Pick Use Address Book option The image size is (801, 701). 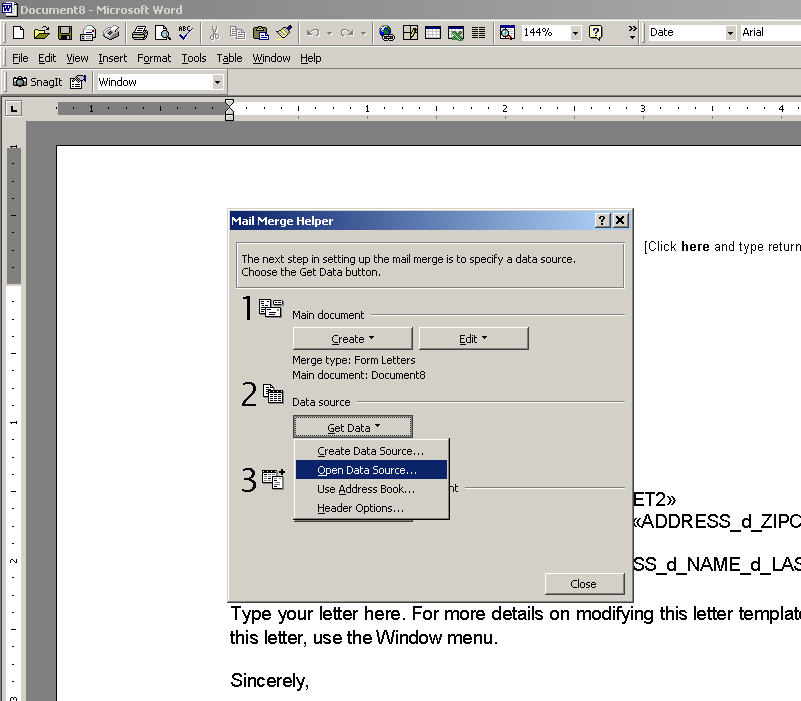366,489
